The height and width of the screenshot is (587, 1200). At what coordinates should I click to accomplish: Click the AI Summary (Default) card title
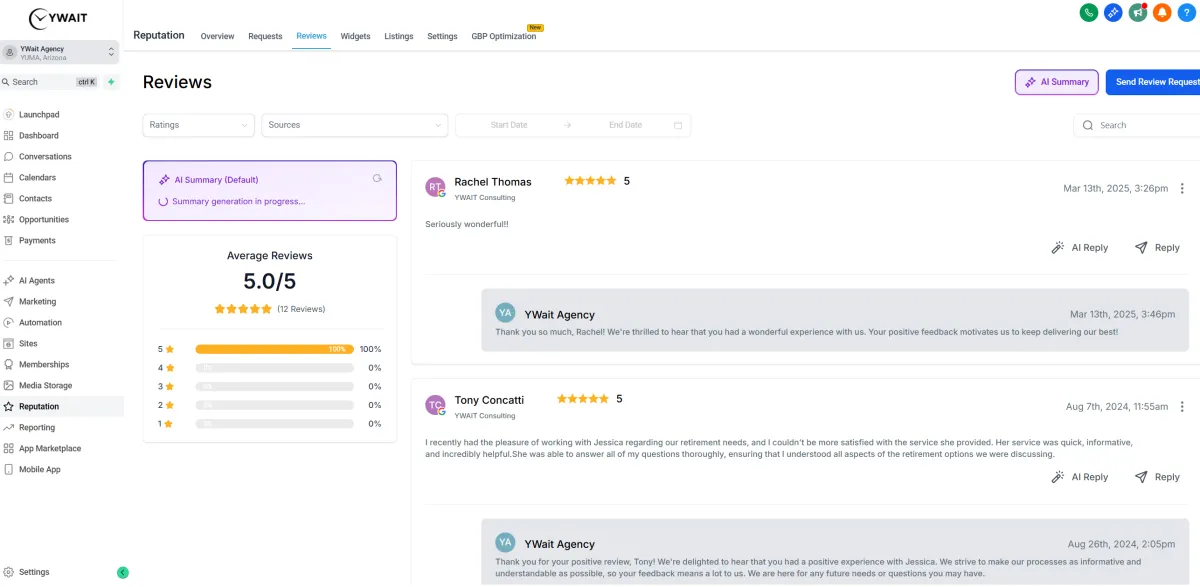click(216, 180)
